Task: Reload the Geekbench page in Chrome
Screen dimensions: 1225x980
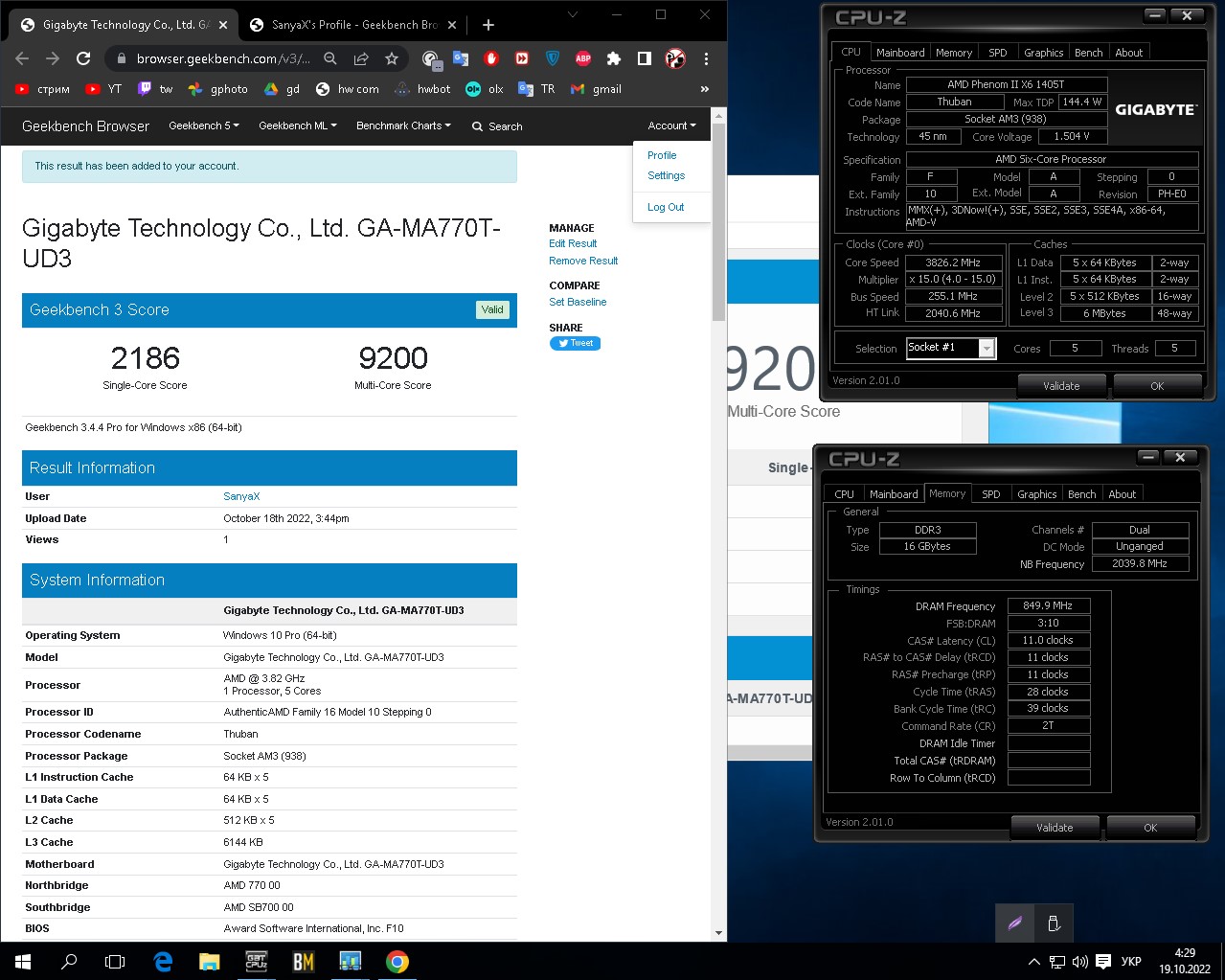Action: (83, 58)
